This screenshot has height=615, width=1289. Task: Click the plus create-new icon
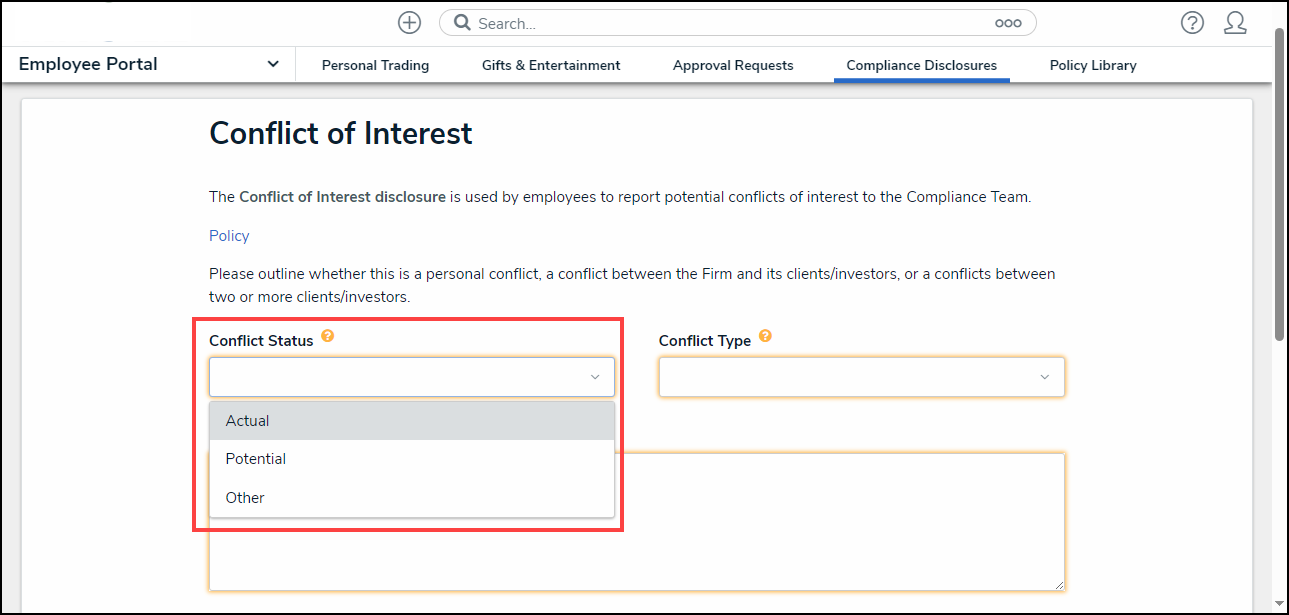409,23
